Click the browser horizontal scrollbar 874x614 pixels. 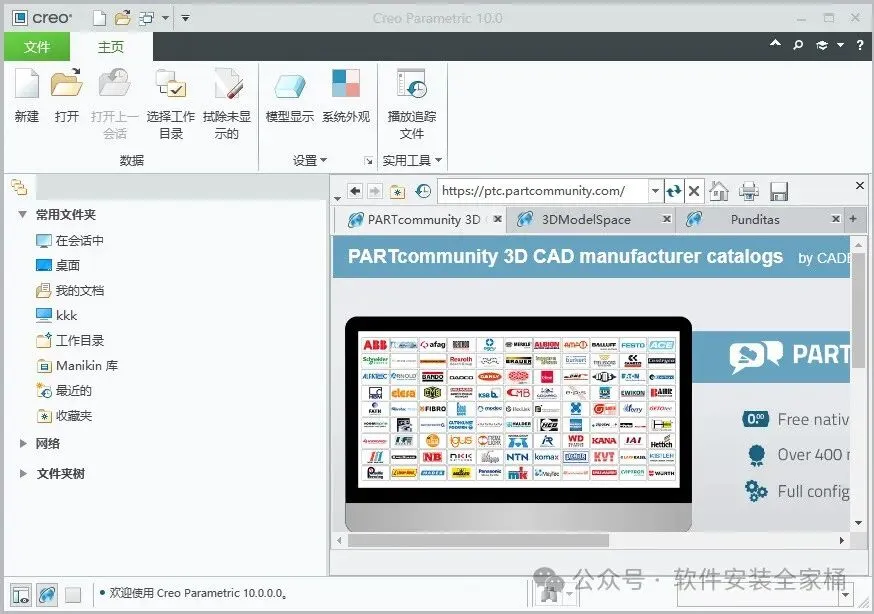[x=478, y=540]
